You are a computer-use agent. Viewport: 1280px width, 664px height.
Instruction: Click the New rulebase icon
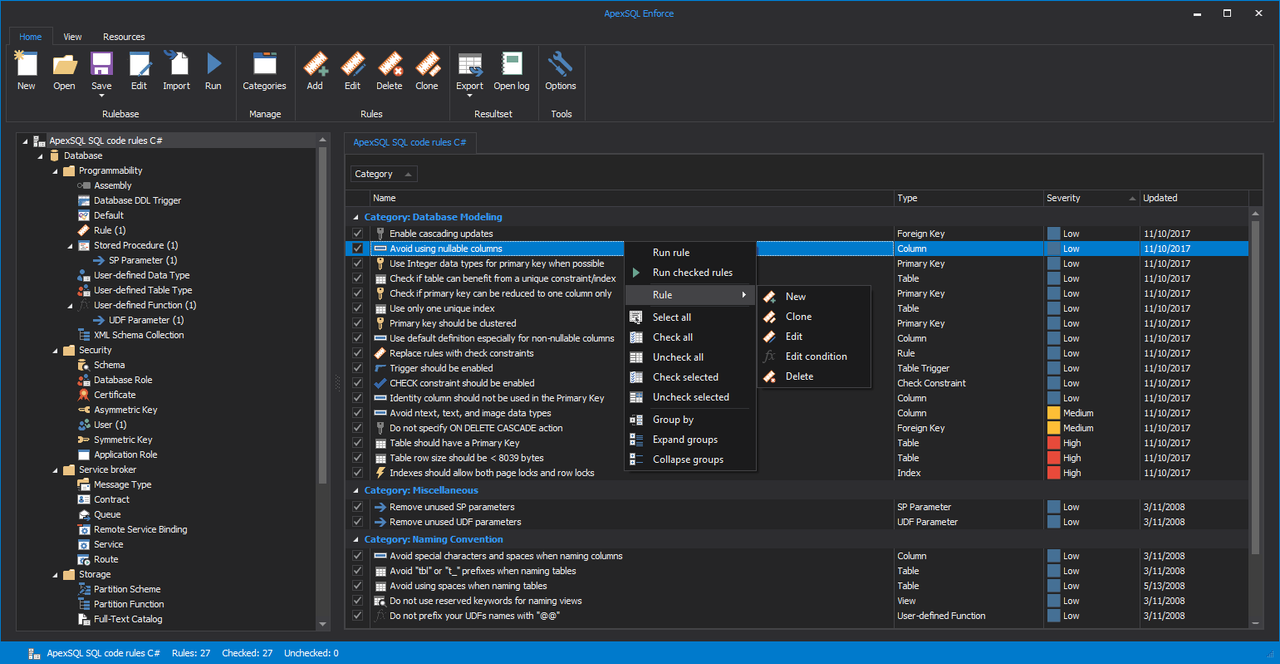point(26,65)
